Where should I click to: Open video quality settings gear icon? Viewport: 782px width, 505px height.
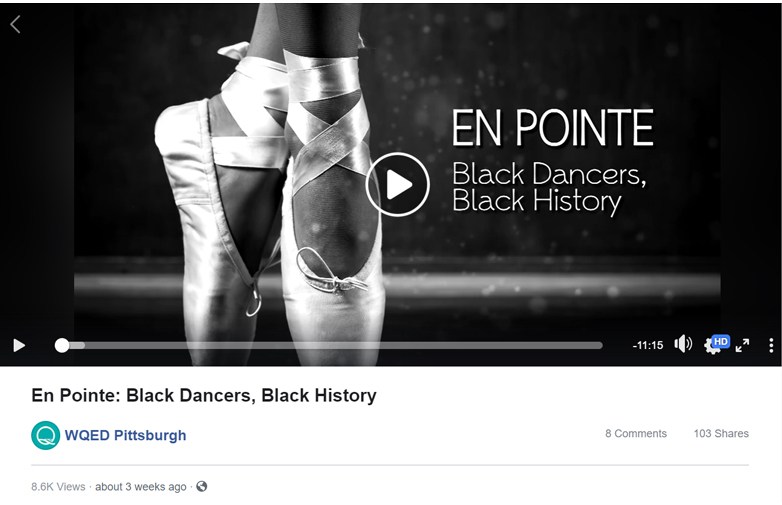[712, 346]
